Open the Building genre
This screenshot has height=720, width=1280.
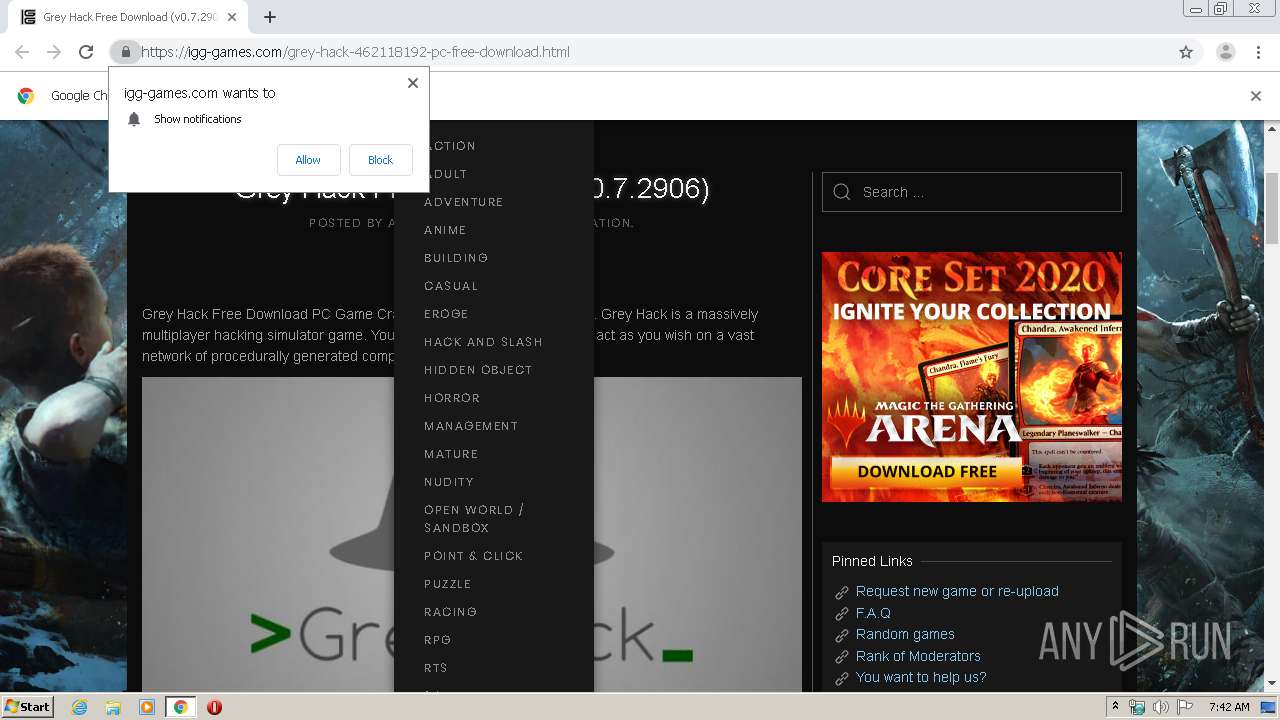point(456,258)
